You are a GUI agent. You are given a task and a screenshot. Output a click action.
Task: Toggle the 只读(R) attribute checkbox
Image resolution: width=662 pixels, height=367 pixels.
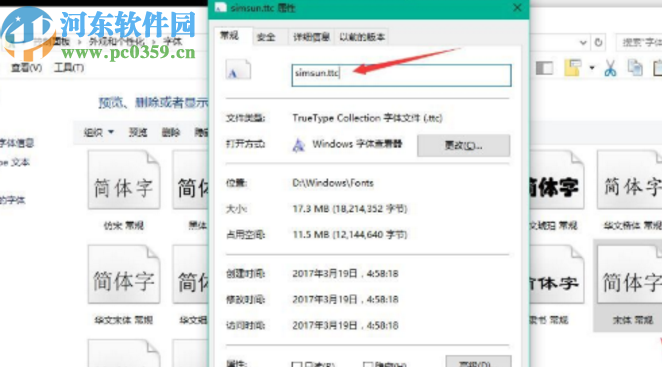point(297,364)
